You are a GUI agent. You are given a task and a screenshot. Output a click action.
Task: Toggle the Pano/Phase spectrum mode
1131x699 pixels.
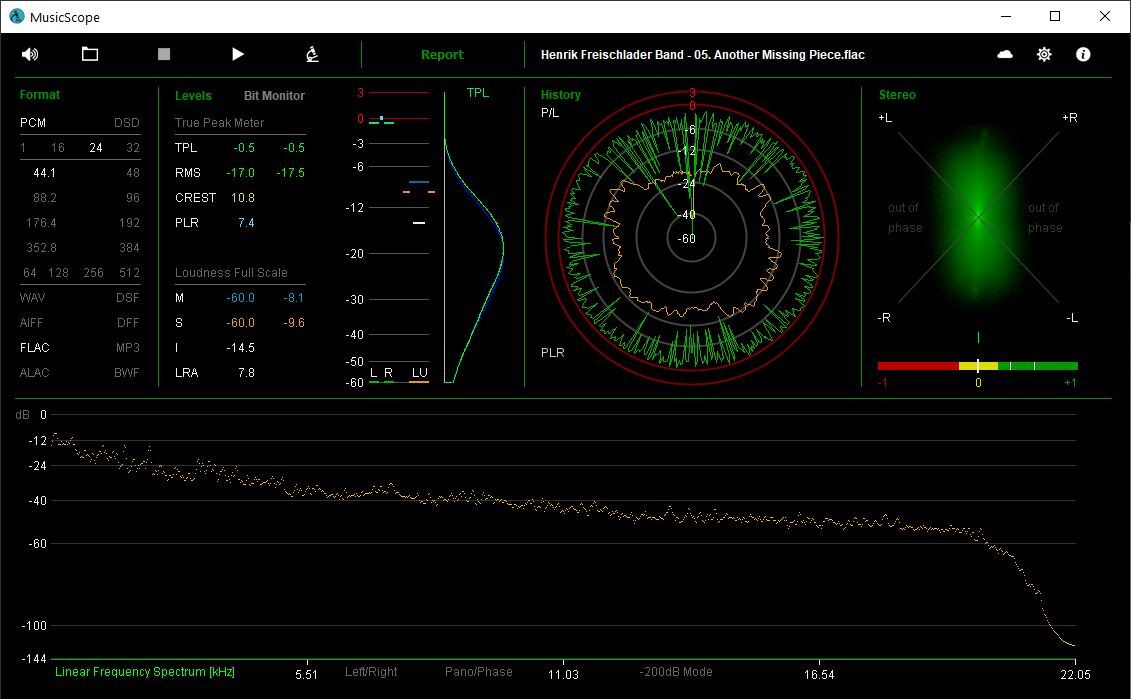coord(479,672)
